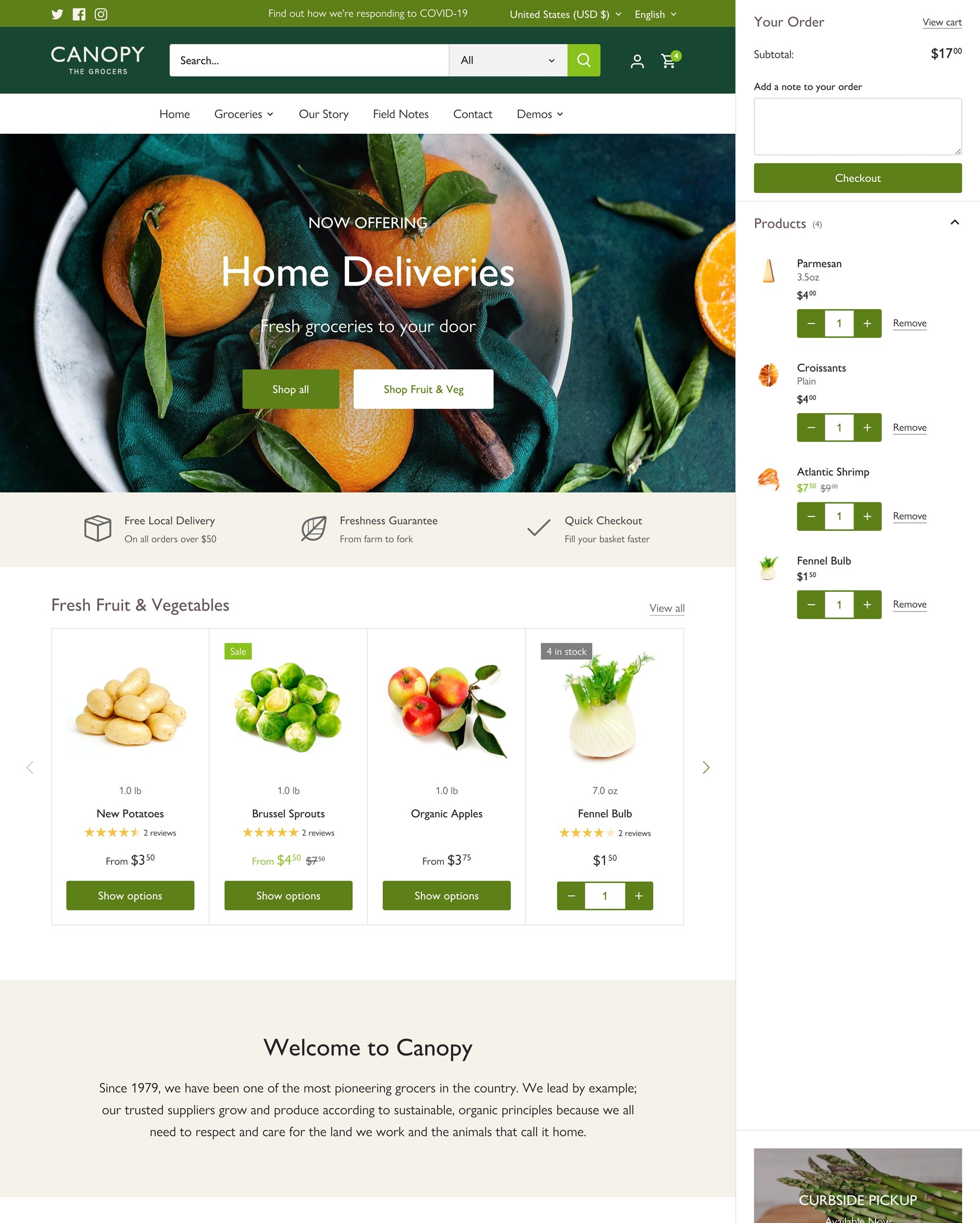Click the Checkout button
980x1223 pixels.
857,178
